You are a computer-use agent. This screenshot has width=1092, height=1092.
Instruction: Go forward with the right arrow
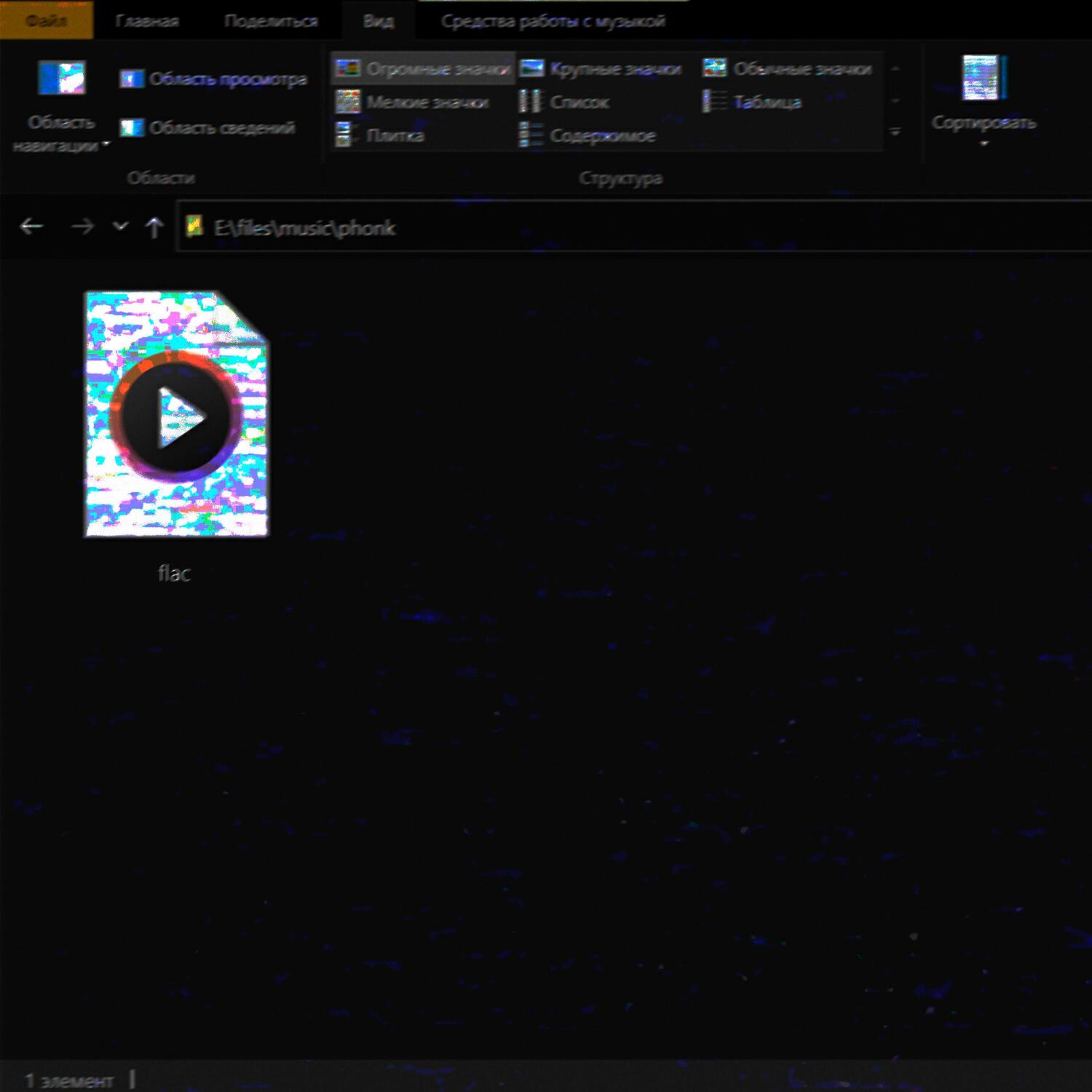click(x=82, y=227)
